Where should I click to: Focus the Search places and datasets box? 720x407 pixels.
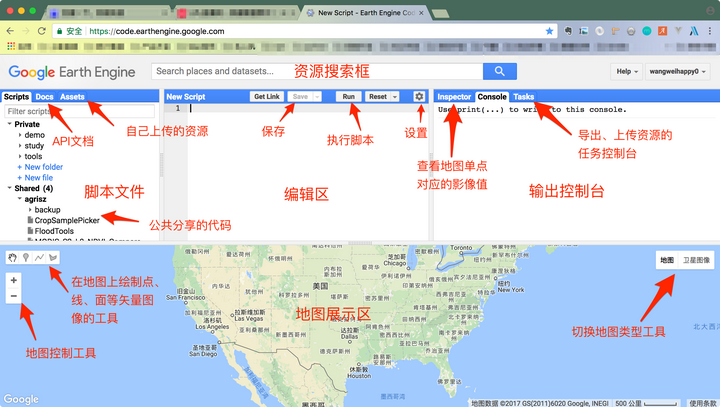317,71
